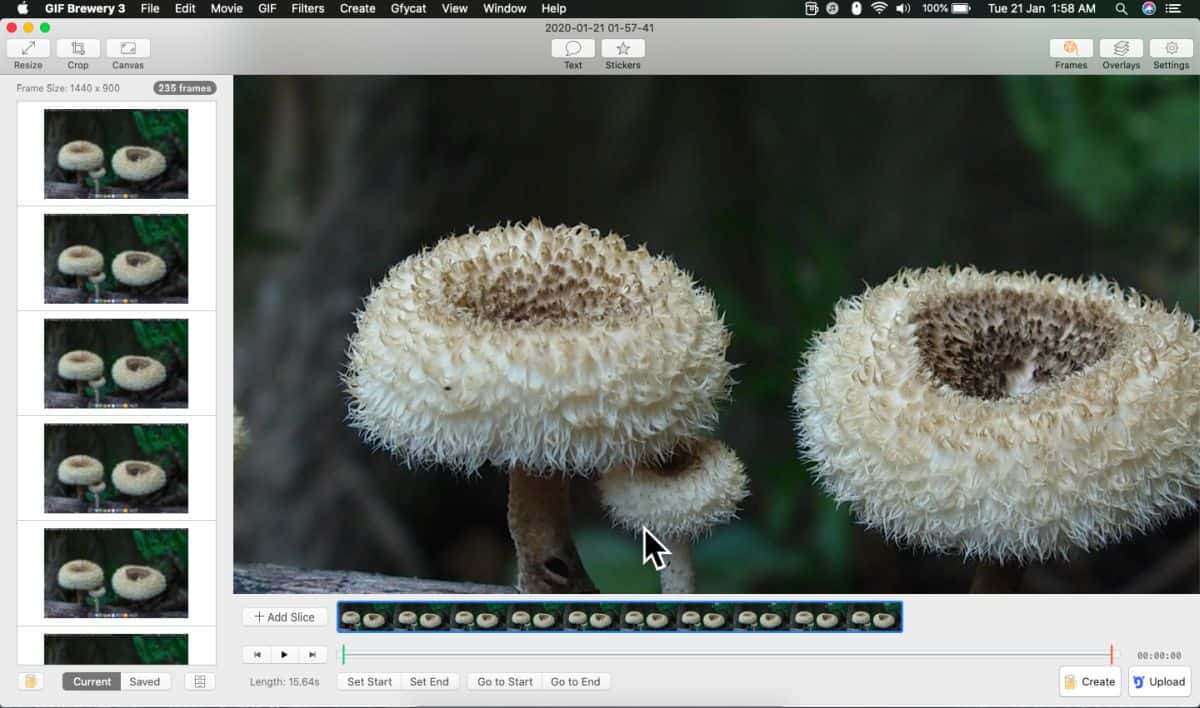Open the Gfycat menu
The width and height of the screenshot is (1200, 708).
(410, 8)
